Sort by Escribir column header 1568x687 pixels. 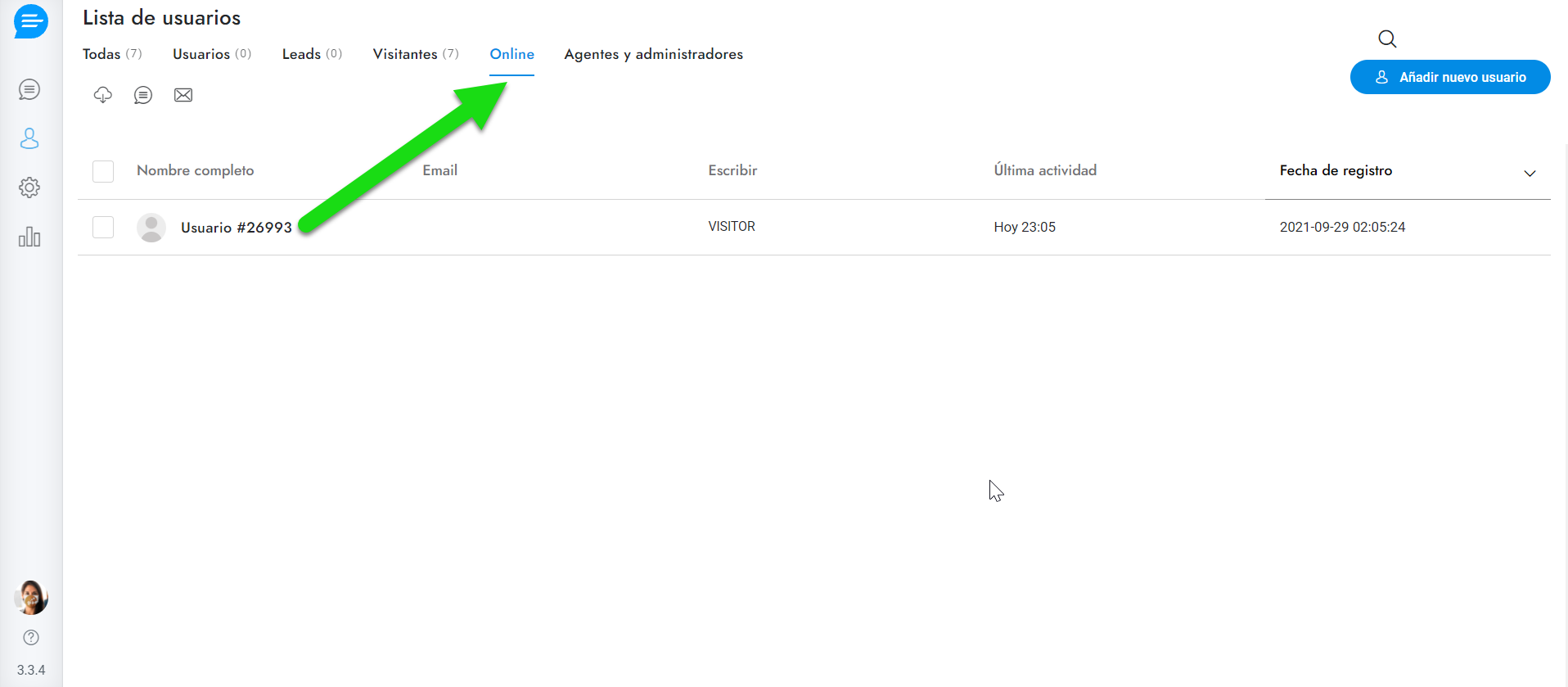732,170
